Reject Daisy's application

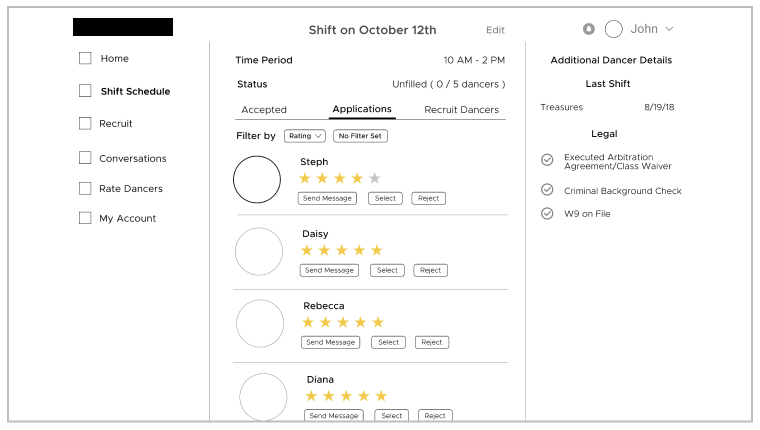coord(430,270)
